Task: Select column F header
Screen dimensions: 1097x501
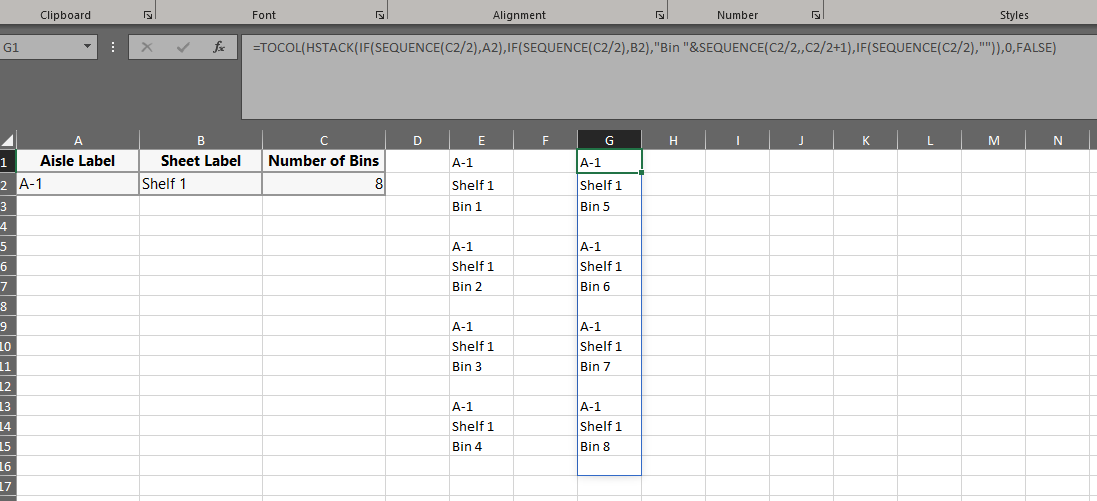Action: 546,140
